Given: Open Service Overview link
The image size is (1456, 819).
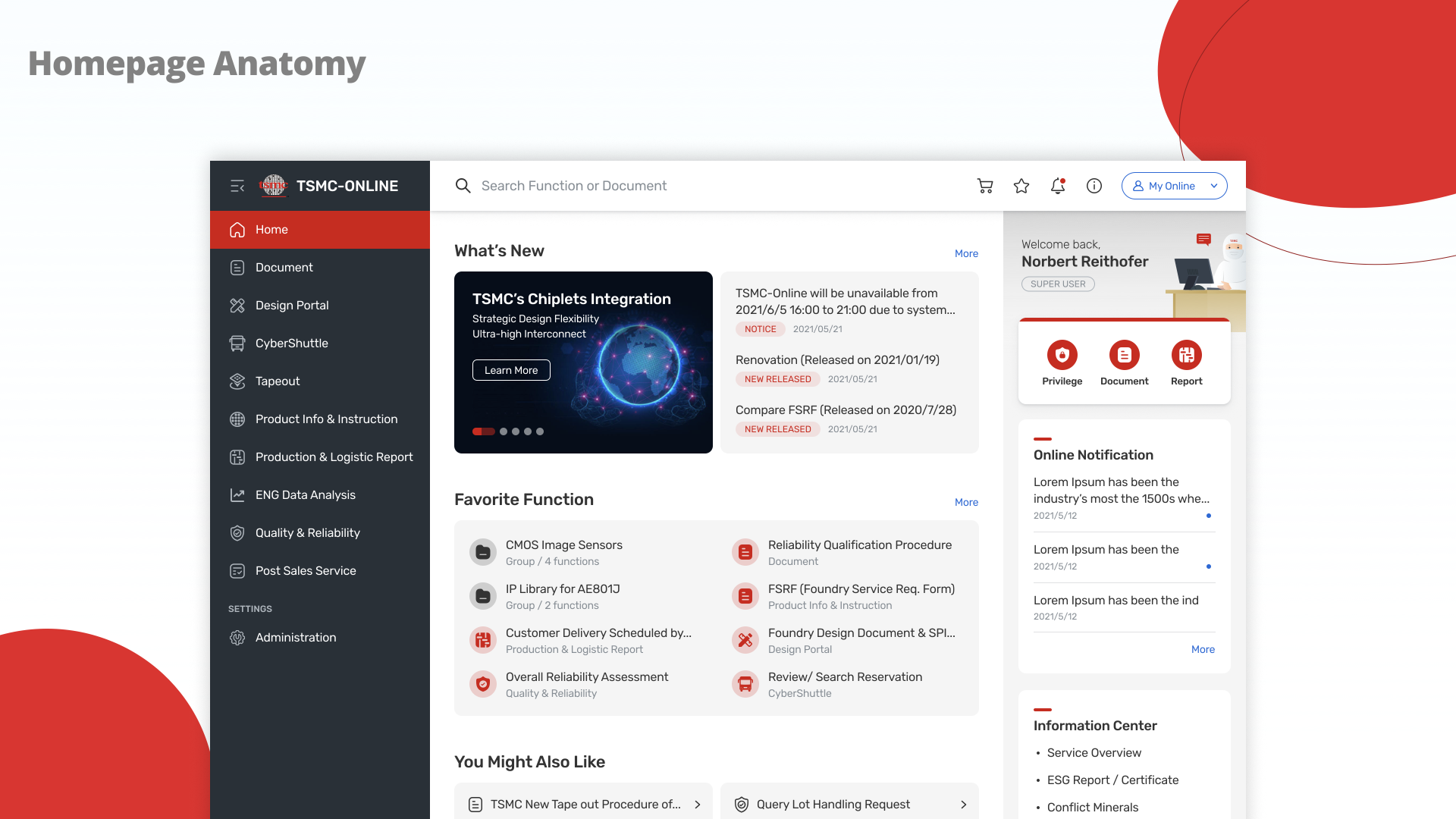Looking at the screenshot, I should click(x=1094, y=753).
